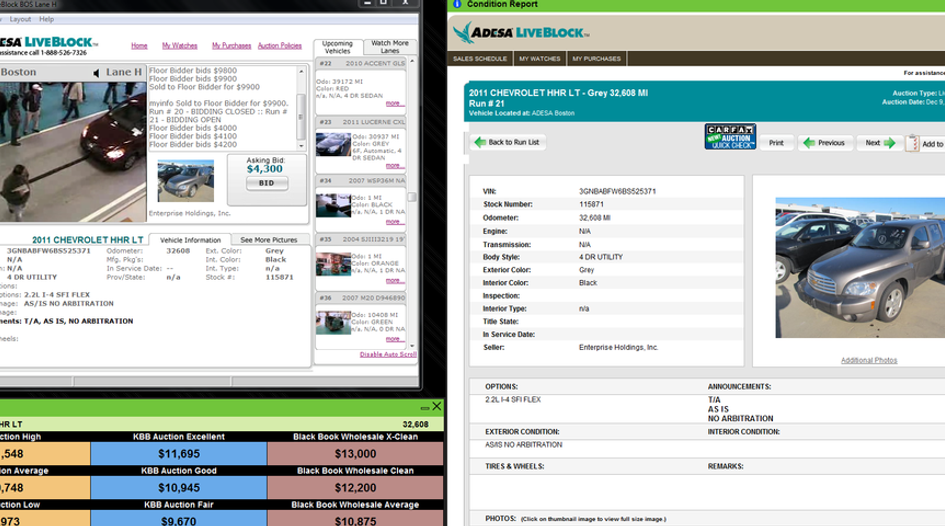Click the Back to Run List arrow button
Screen dimensions: 945x526
507,143
